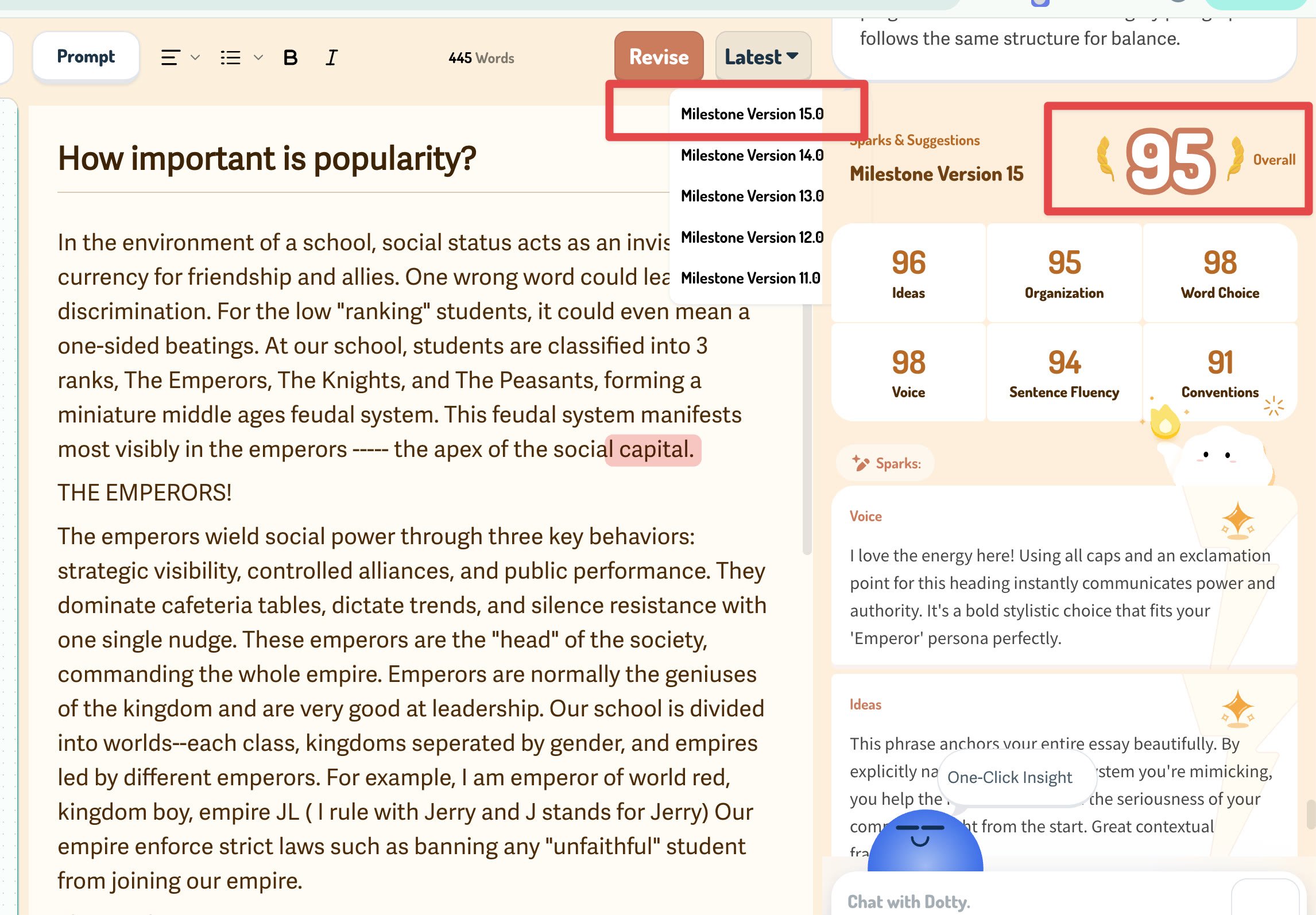Click the bulleted list icon
This screenshot has height=915, width=1316.
pyautogui.click(x=231, y=57)
